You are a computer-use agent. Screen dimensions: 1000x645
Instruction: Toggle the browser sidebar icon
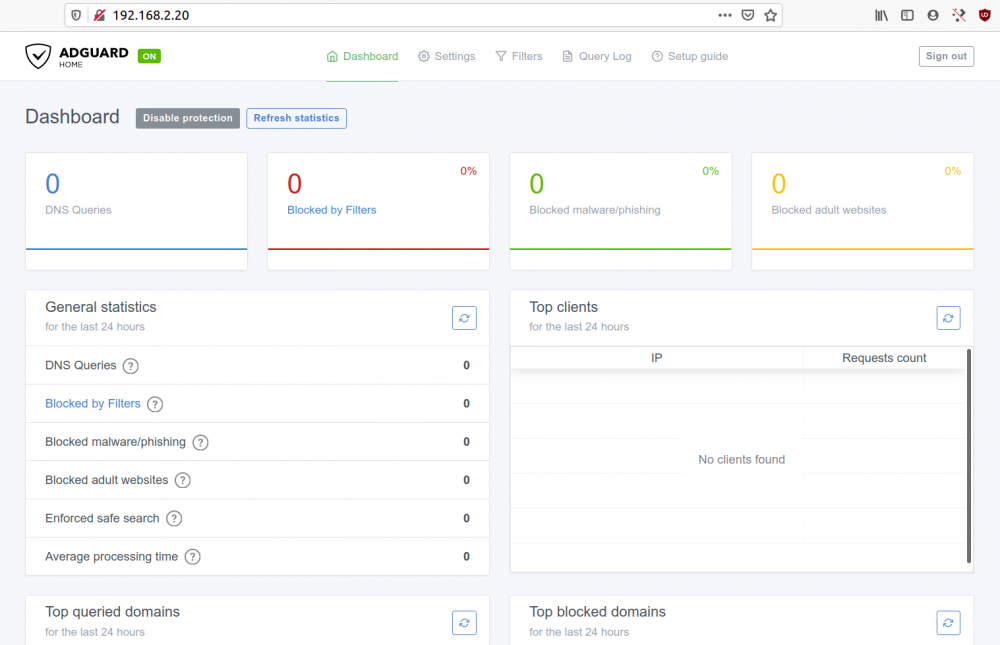click(907, 15)
